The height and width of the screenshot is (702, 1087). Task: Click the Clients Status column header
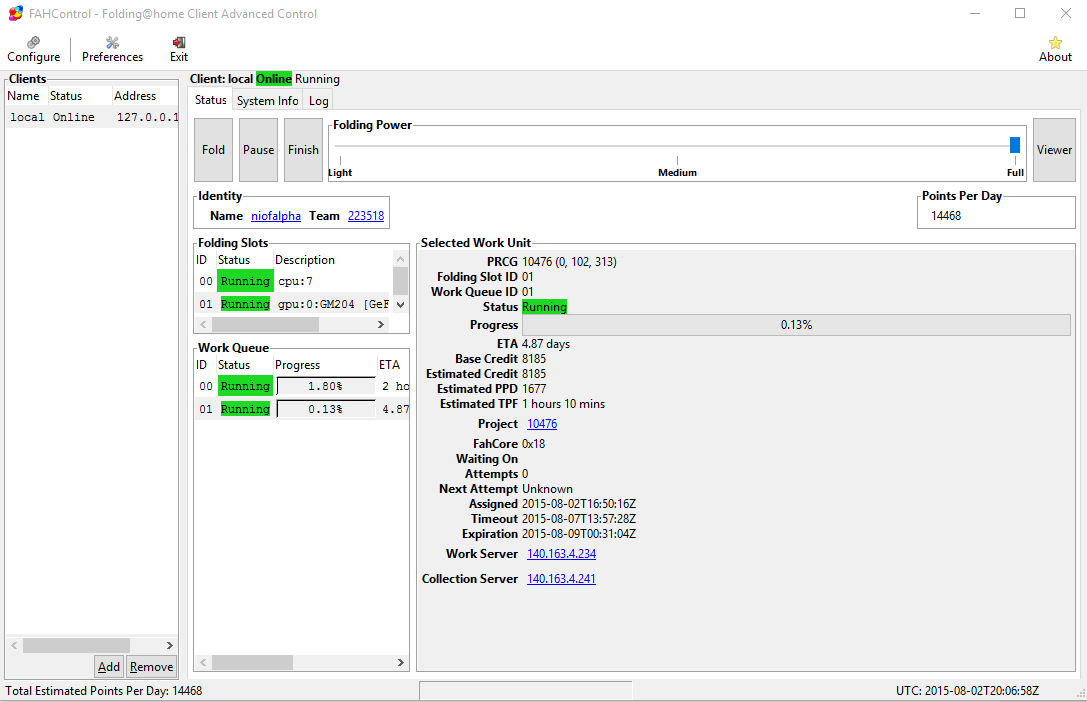click(79, 96)
